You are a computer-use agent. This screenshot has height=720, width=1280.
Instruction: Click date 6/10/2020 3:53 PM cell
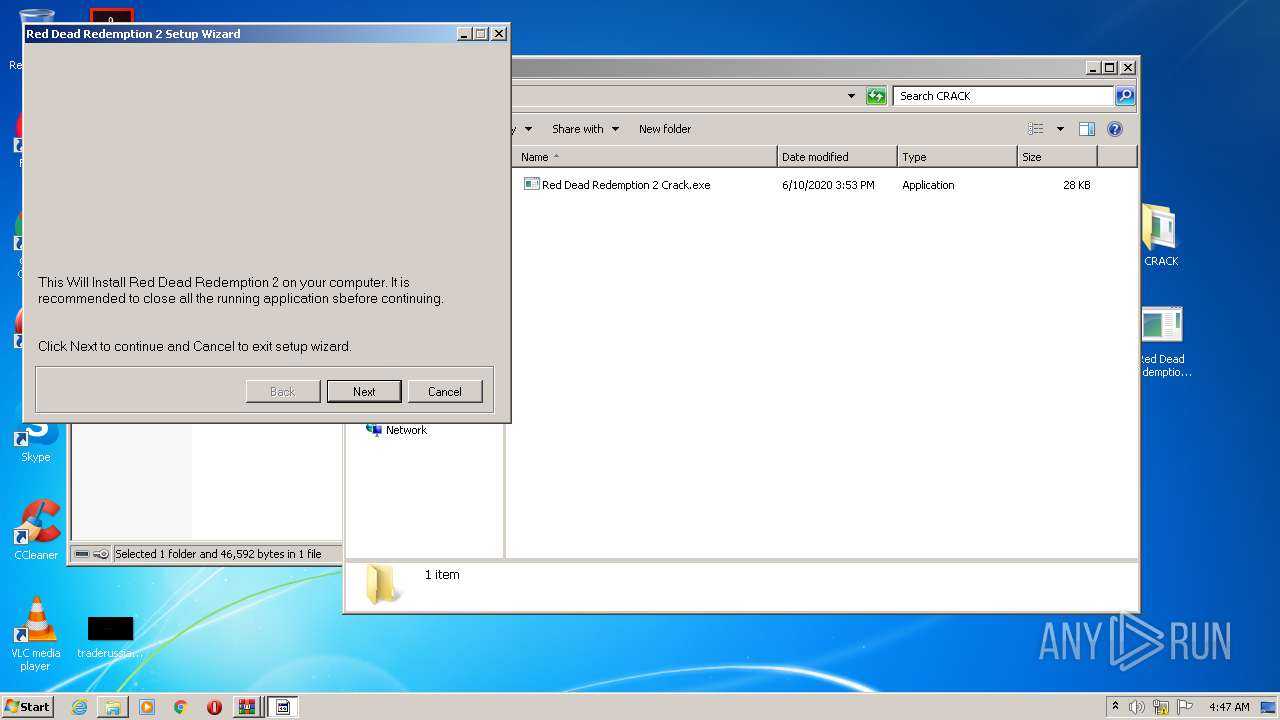coord(828,185)
